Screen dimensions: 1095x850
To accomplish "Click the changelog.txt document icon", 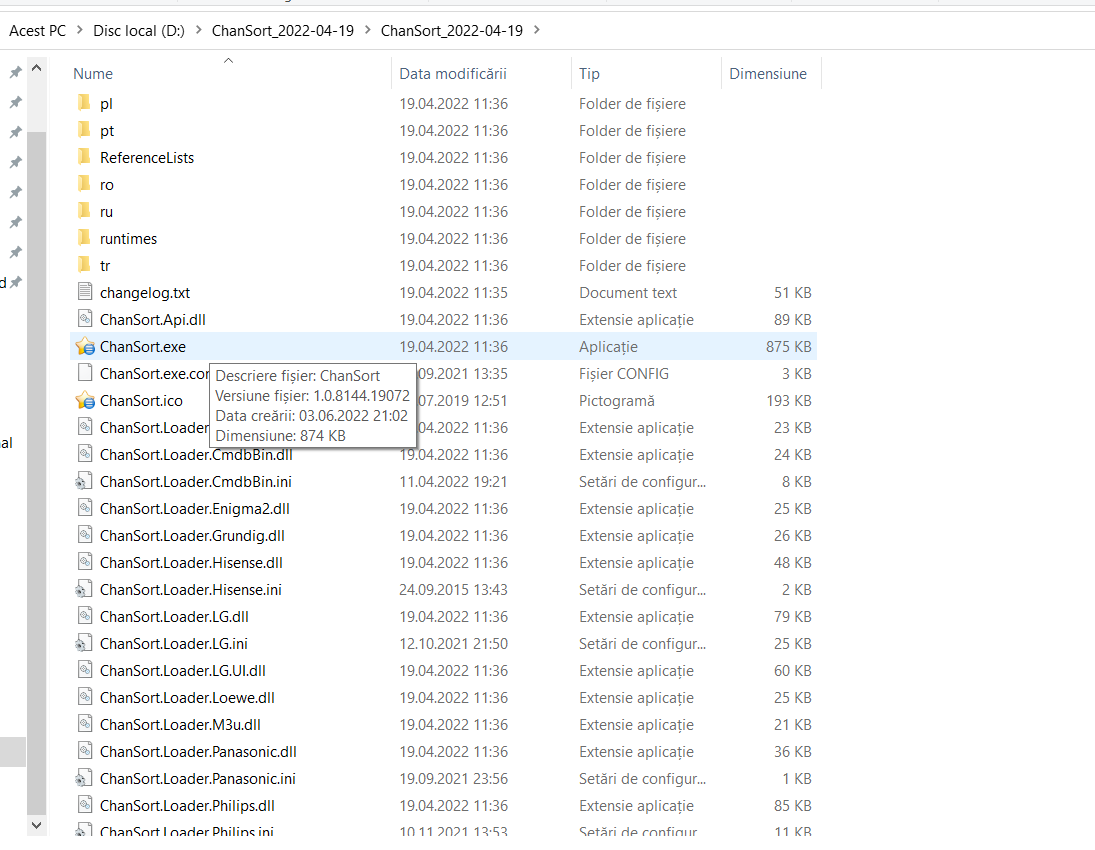I will (84, 292).
